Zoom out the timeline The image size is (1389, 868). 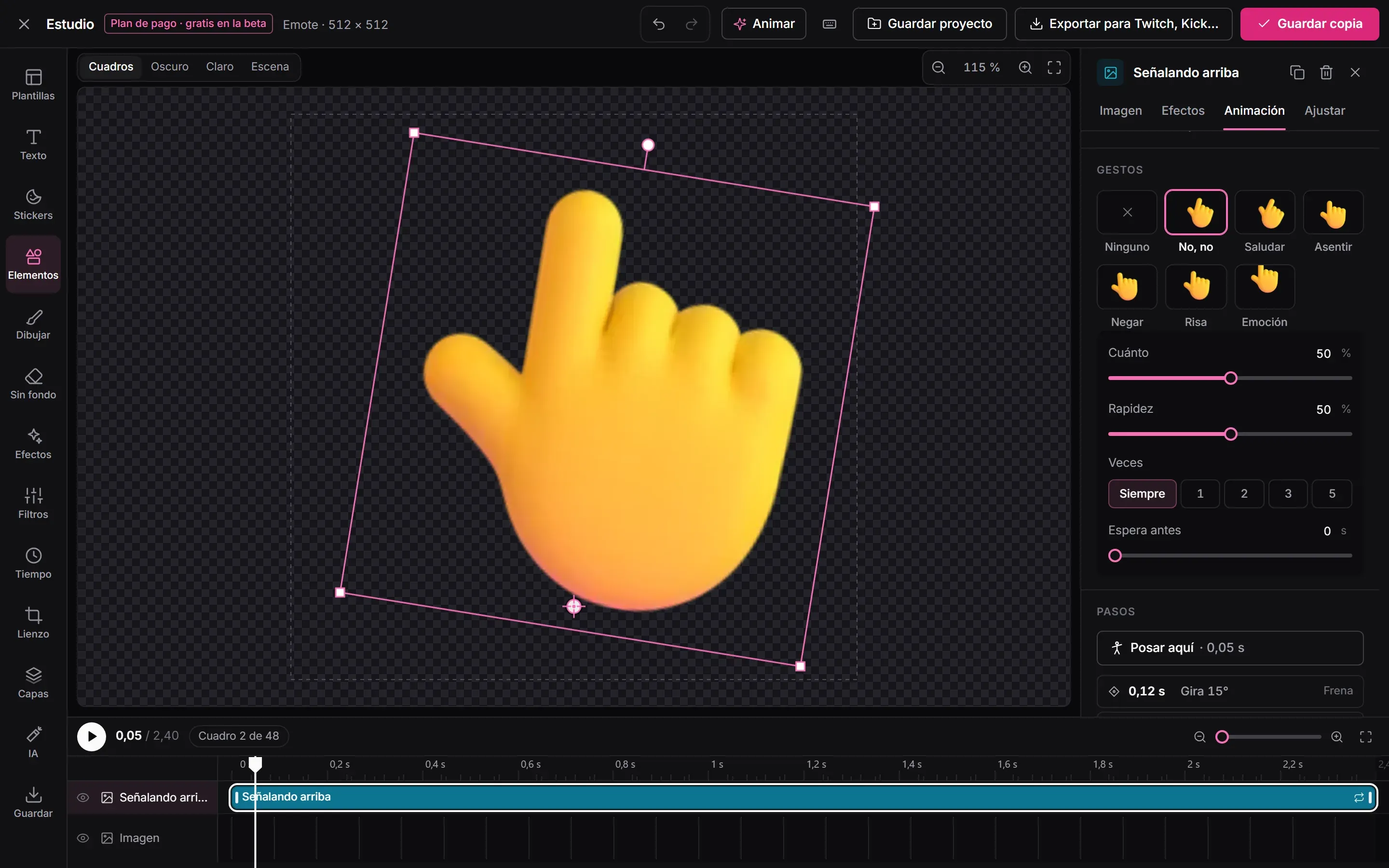coord(1199,736)
